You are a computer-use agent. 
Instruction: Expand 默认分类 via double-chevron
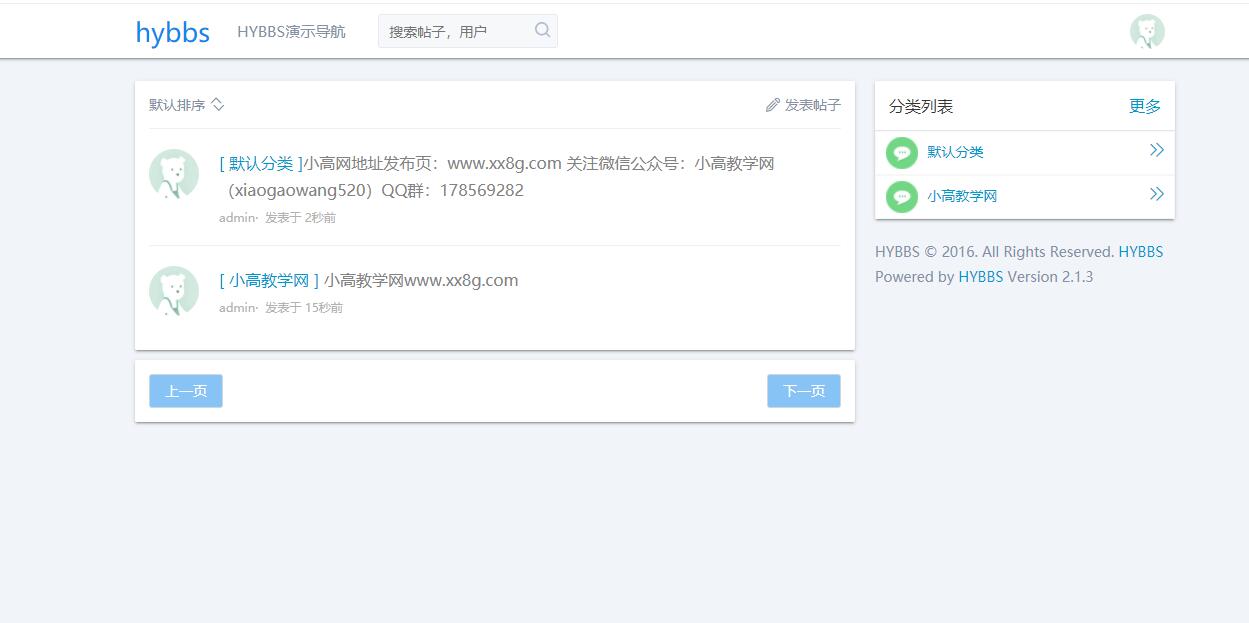[1156, 150]
